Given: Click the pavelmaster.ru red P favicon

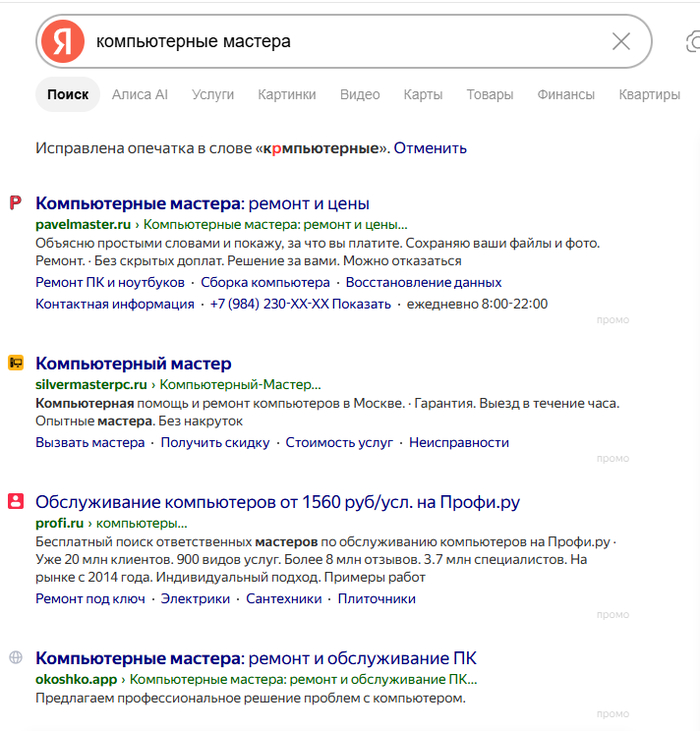Looking at the screenshot, I should point(15,203).
